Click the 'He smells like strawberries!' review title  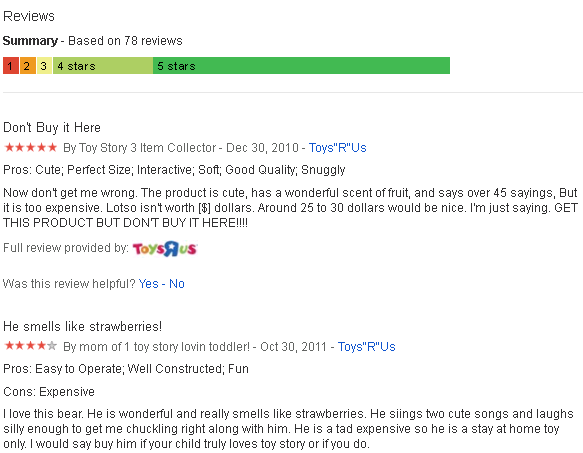(x=82, y=327)
